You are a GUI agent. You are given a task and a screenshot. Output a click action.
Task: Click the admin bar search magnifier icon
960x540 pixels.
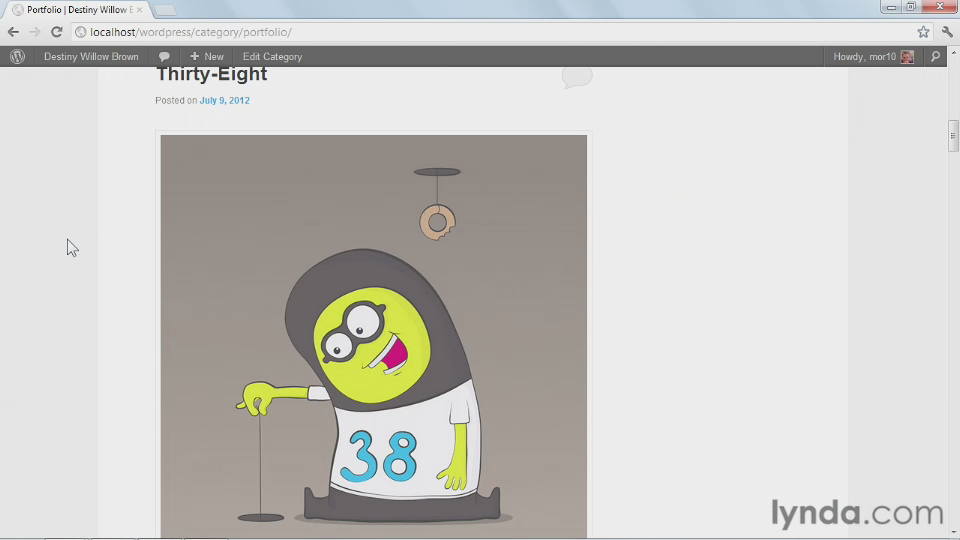[x=936, y=56]
